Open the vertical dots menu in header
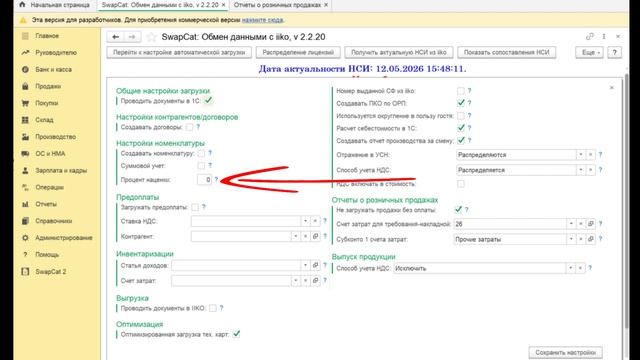Screen dimensions: 640x360 604,36
